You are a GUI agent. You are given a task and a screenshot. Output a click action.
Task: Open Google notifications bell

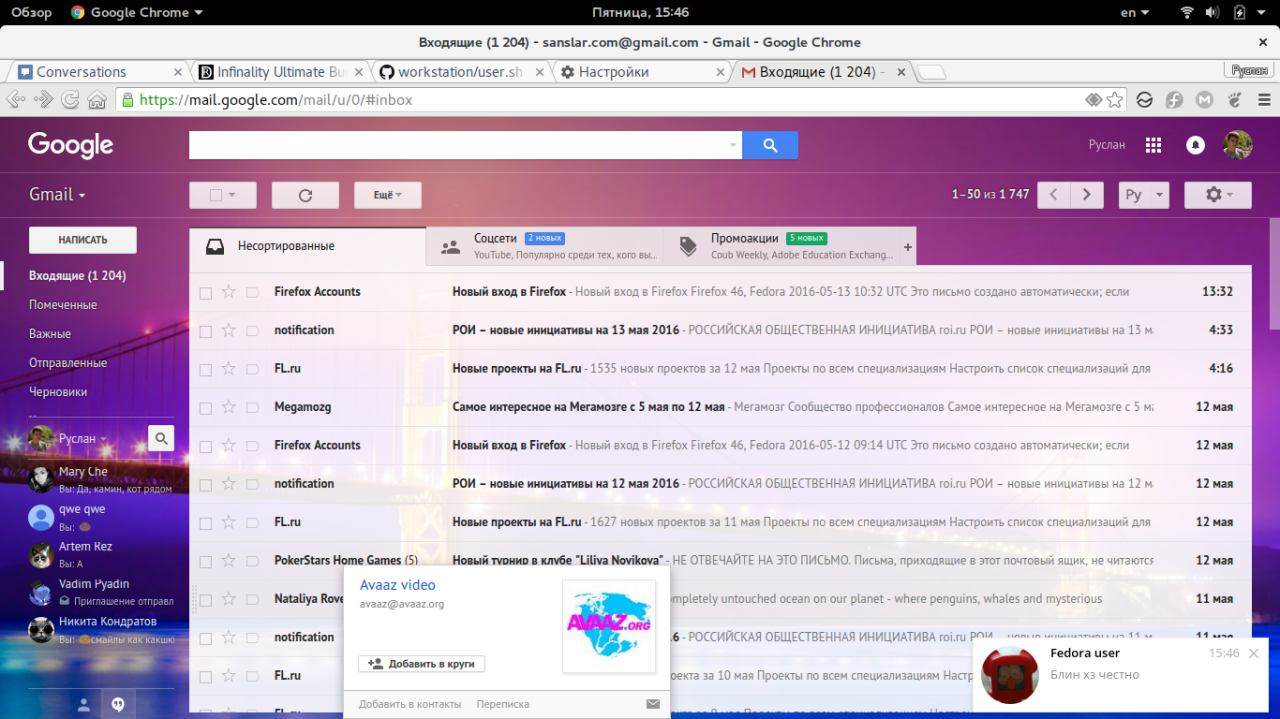(1195, 145)
